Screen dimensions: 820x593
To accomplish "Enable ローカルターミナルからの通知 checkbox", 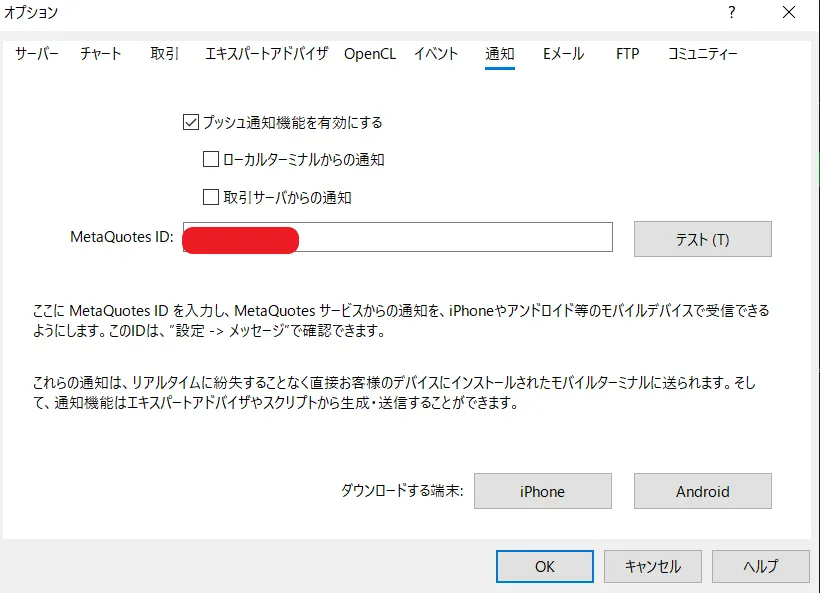I will pyautogui.click(x=209, y=159).
